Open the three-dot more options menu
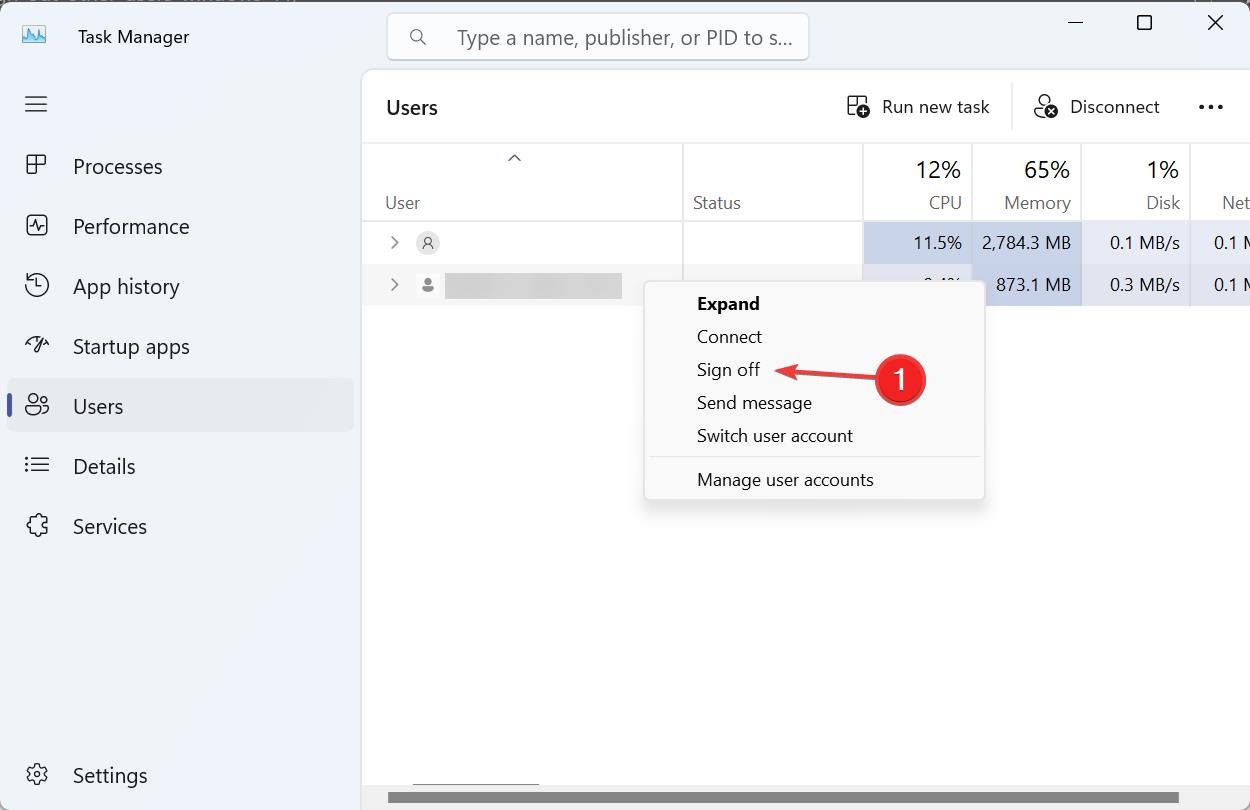 [x=1211, y=107]
